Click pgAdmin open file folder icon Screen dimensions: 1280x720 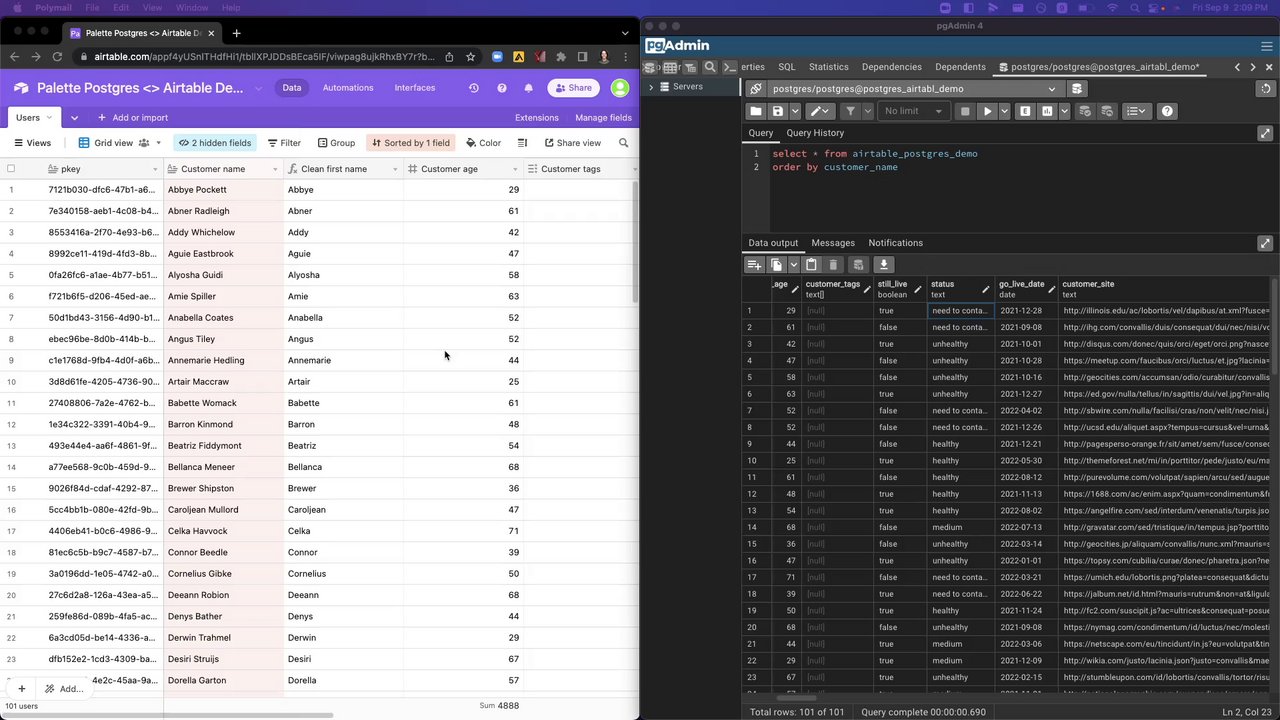click(x=756, y=111)
